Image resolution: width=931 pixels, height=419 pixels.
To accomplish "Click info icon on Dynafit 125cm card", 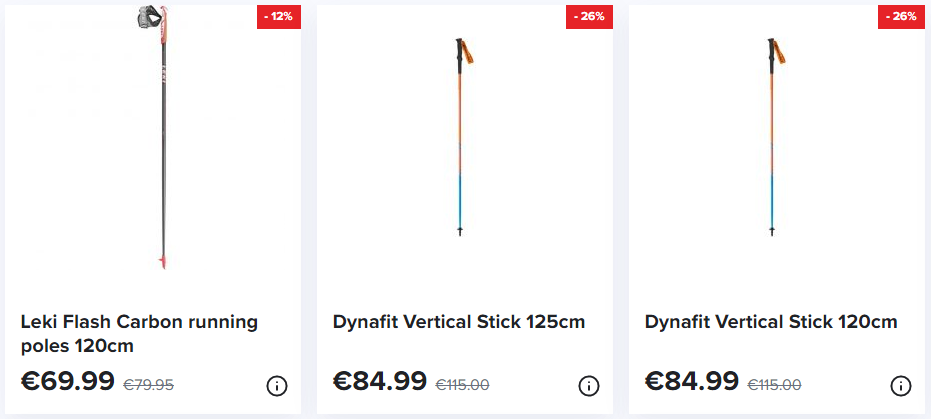I will pyautogui.click(x=589, y=386).
